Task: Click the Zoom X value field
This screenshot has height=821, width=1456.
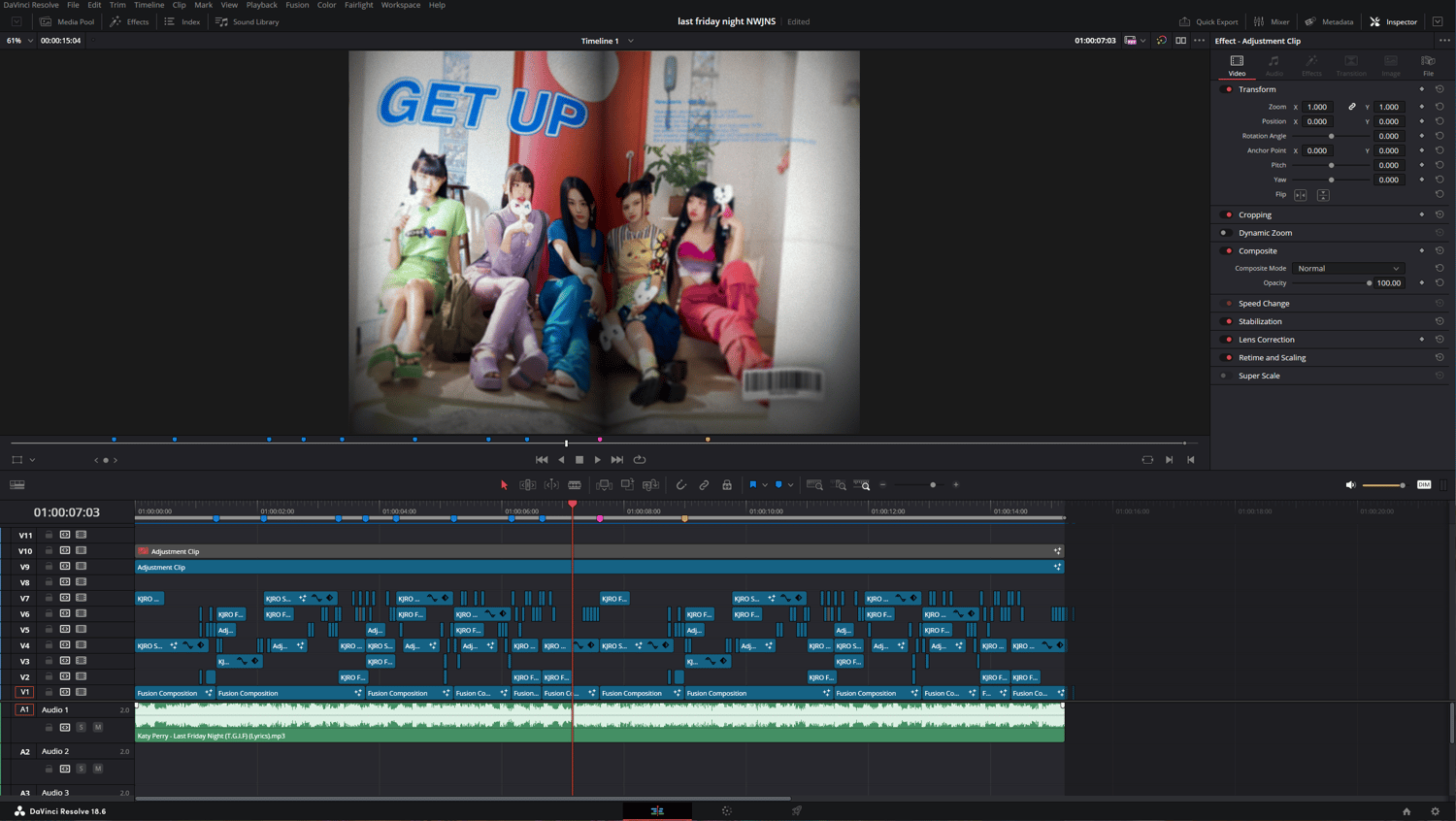Action: (x=1317, y=107)
